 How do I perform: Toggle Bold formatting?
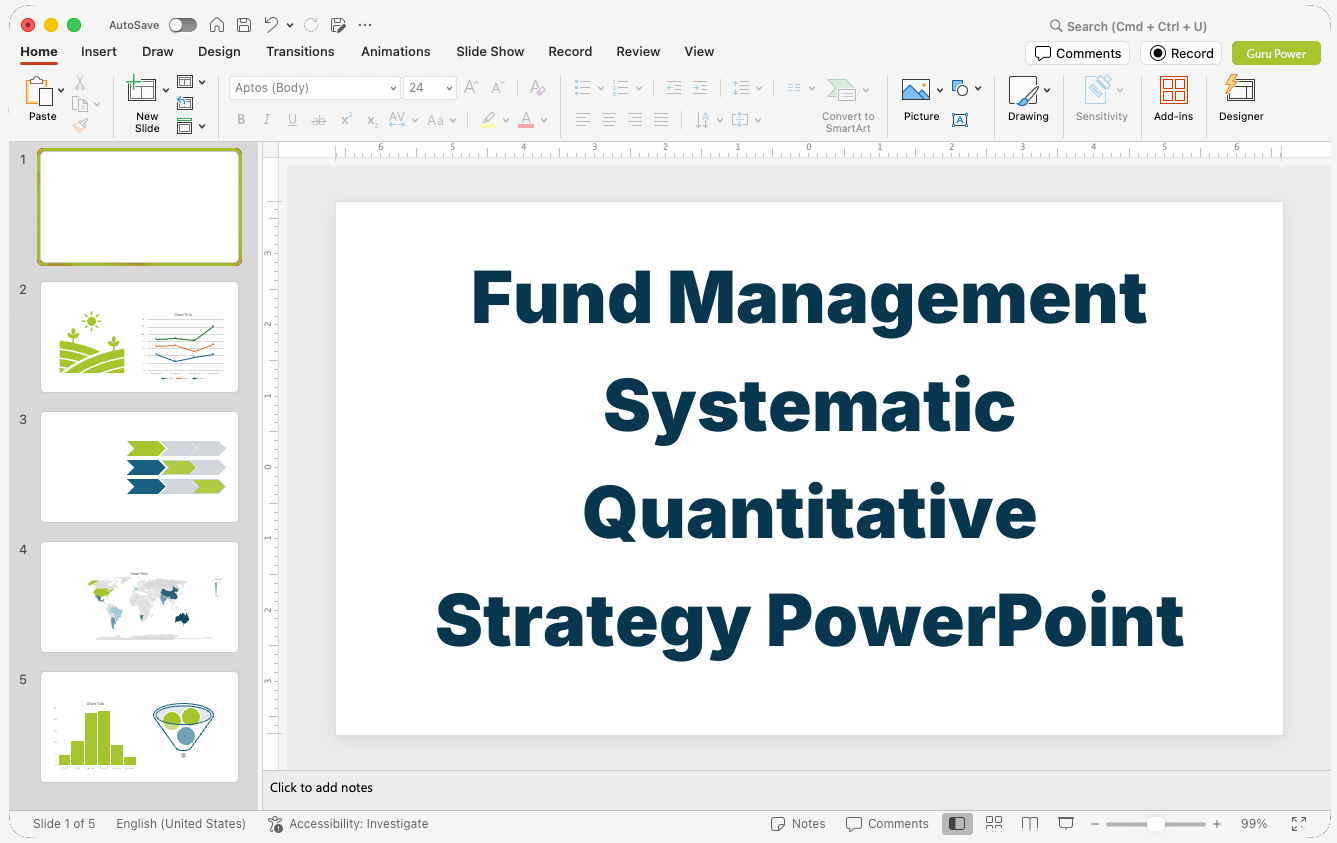point(241,120)
